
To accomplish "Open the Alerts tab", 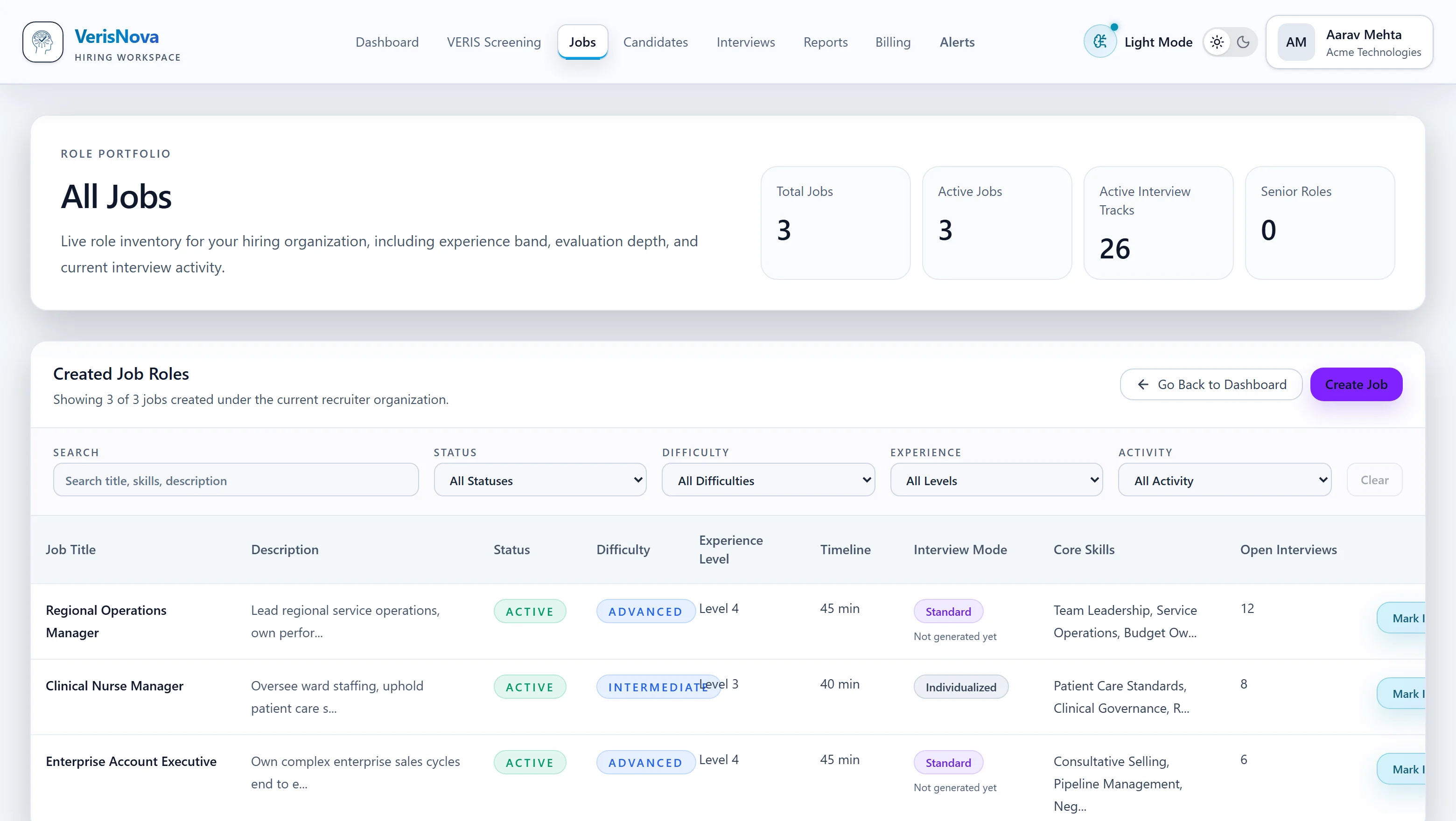I will 957,42.
